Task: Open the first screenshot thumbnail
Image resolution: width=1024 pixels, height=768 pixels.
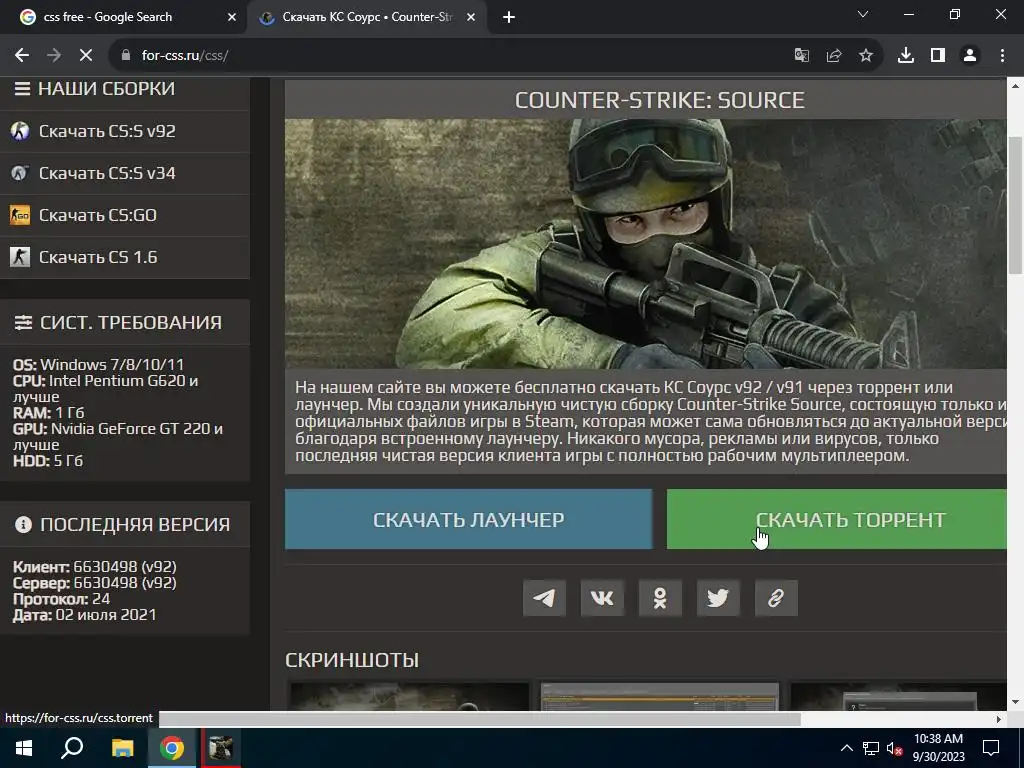Action: 409,696
